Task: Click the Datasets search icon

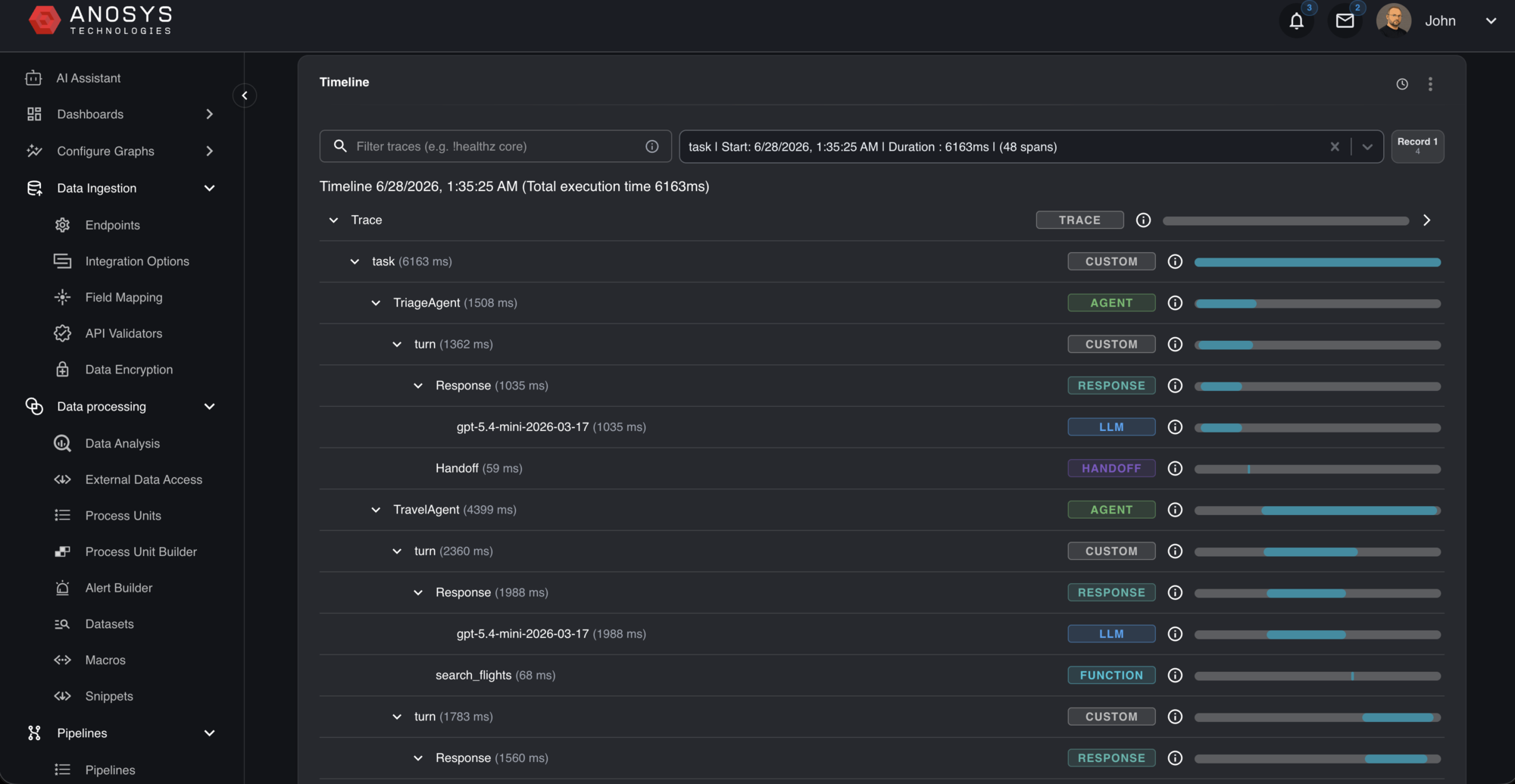Action: pos(62,624)
